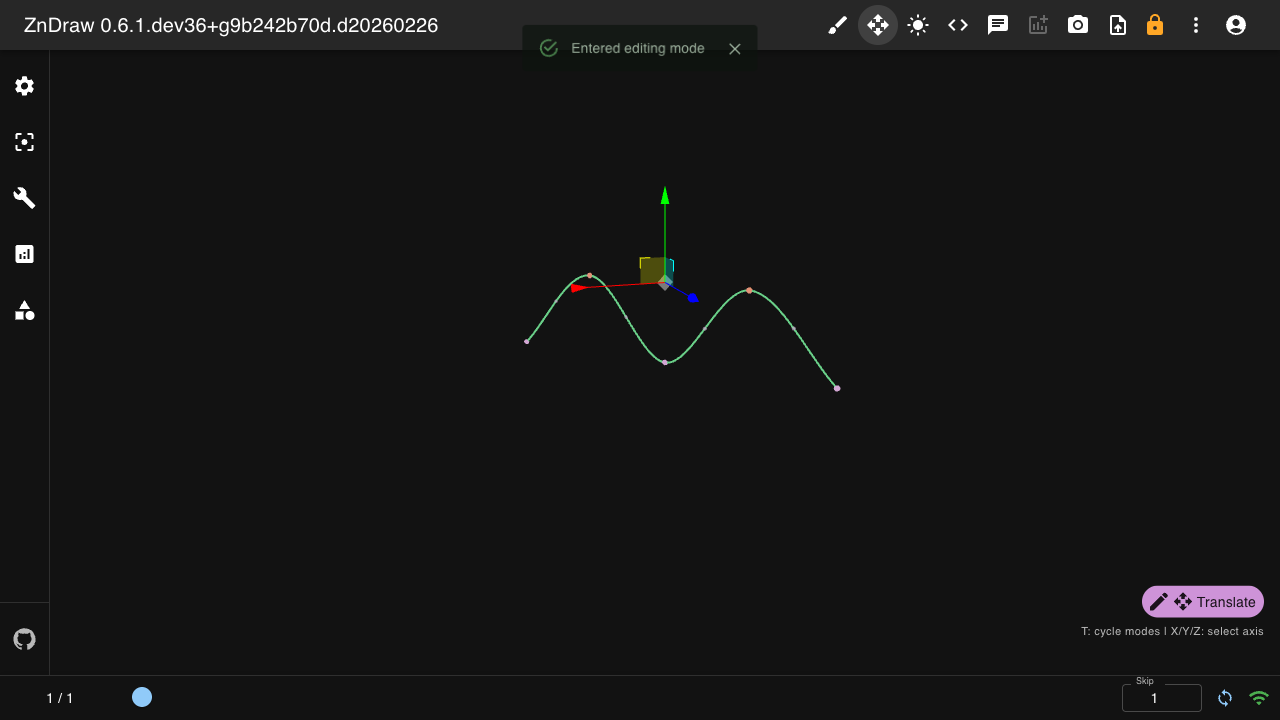The image size is (1280, 720).
Task: Click the green Y-axis gizmo arrow
Action: (x=665, y=195)
